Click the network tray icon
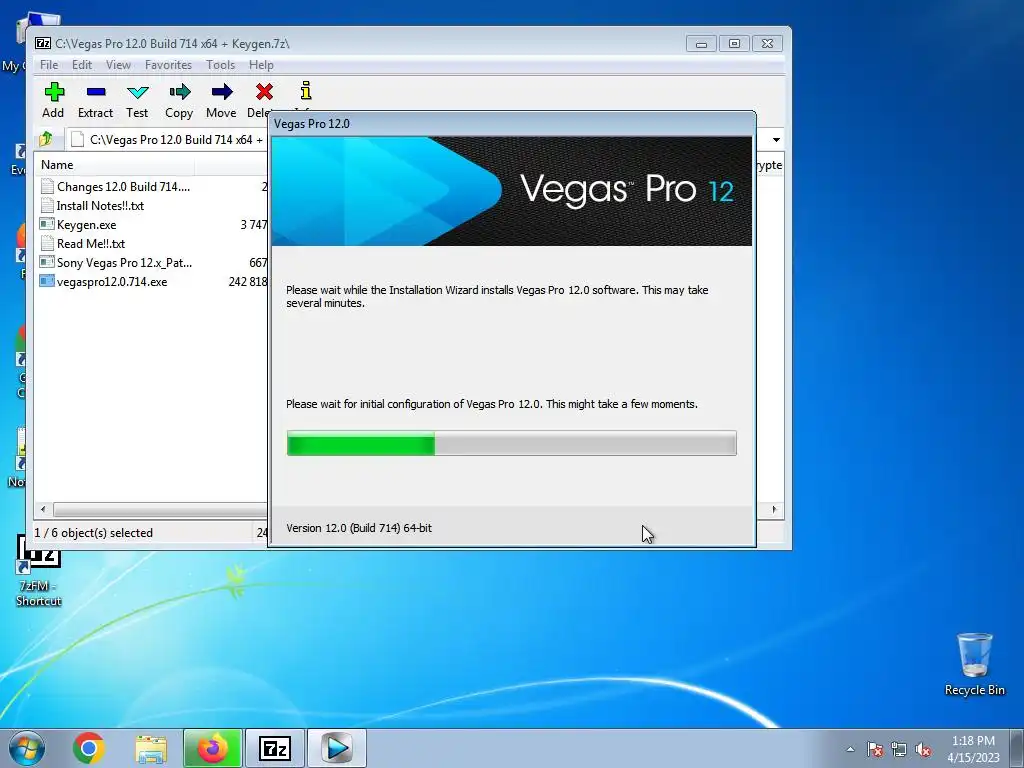The width and height of the screenshot is (1024, 768). [x=899, y=750]
